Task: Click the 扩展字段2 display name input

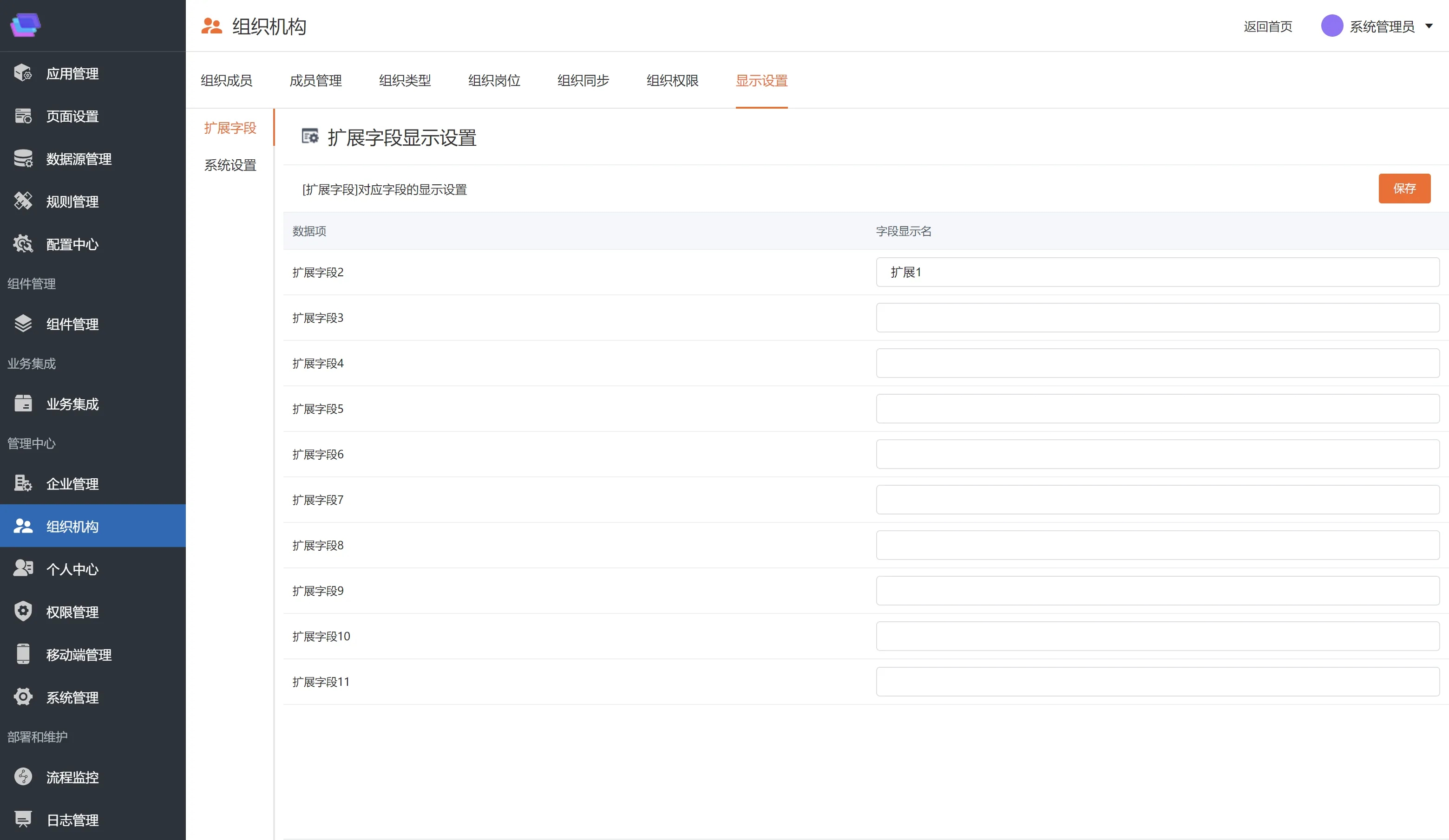Action: tap(1157, 273)
